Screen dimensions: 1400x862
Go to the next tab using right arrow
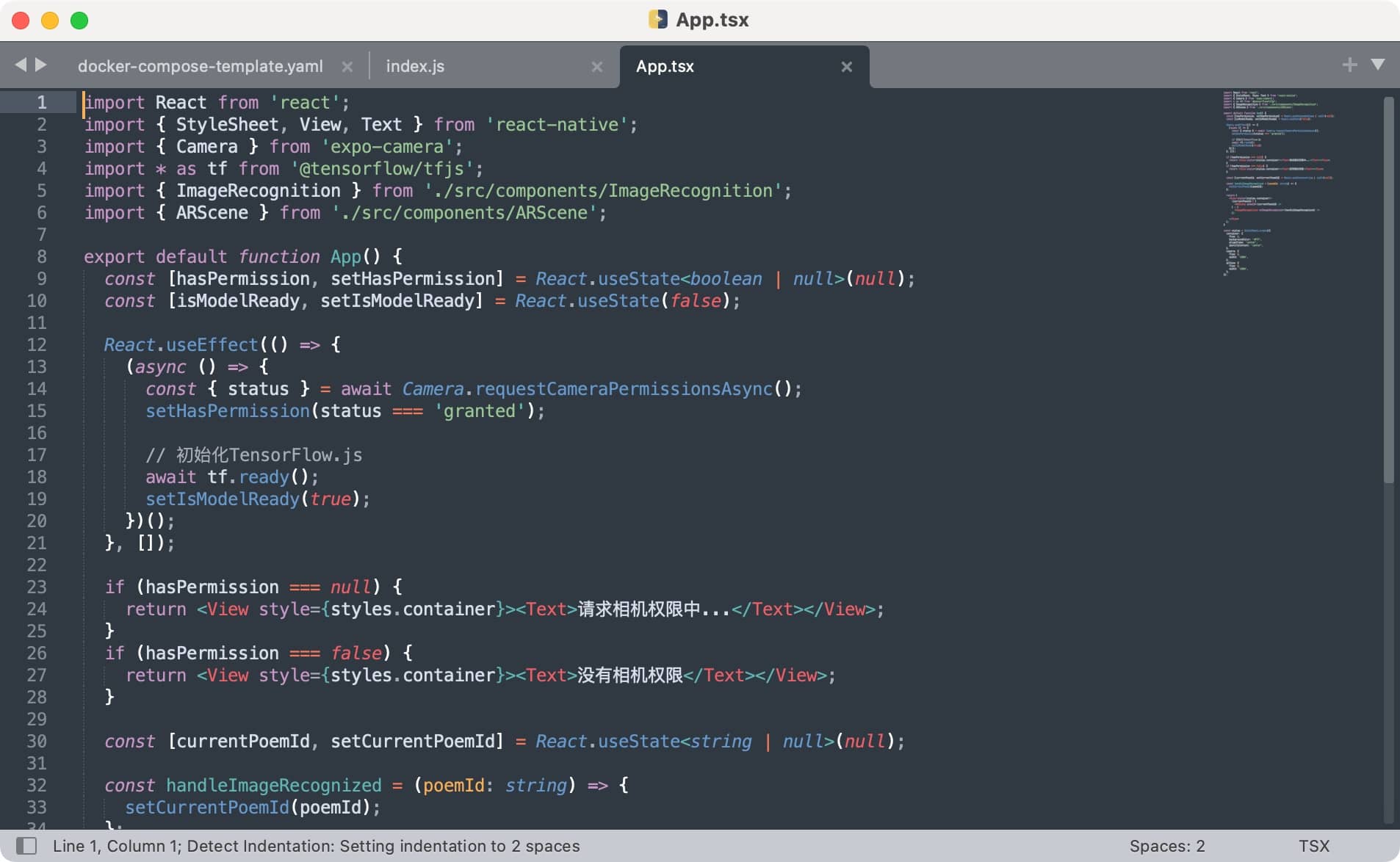point(41,65)
